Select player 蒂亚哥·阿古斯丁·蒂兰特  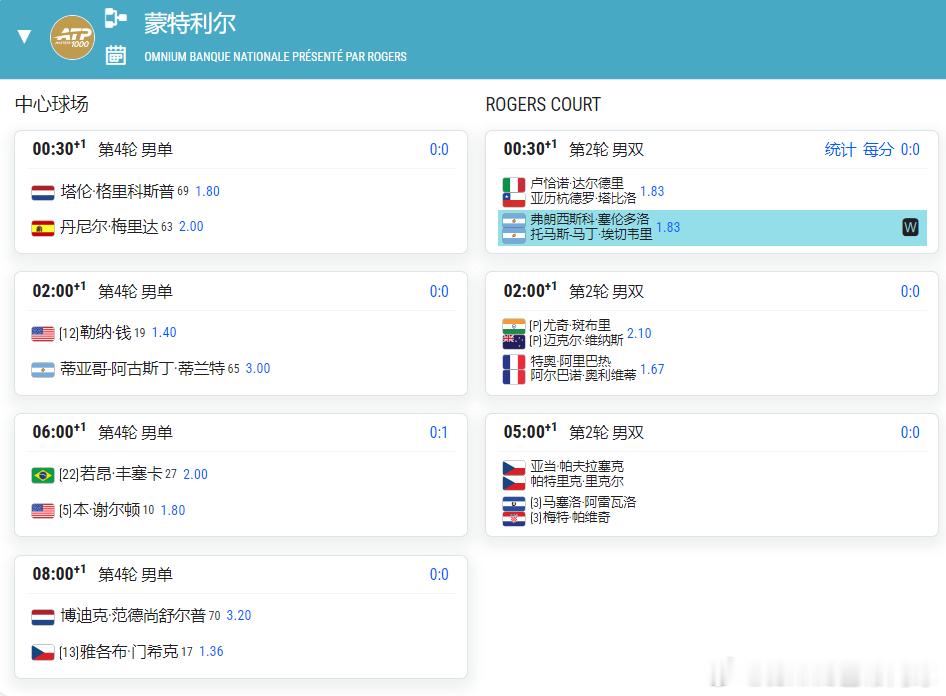coord(142,368)
